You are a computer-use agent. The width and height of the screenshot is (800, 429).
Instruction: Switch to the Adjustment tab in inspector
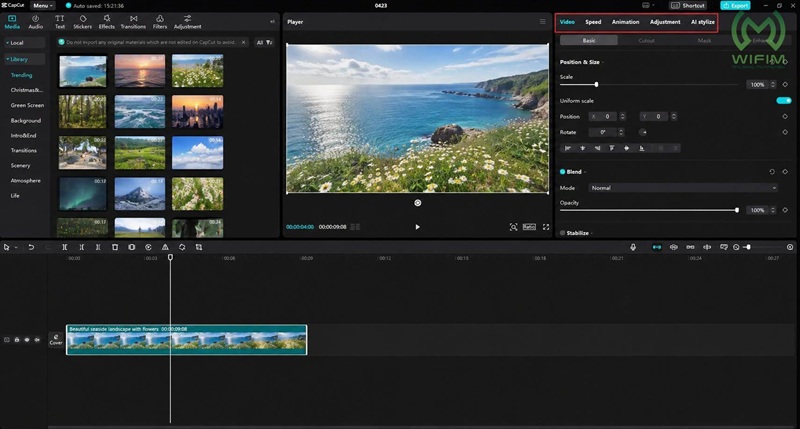[665, 22]
